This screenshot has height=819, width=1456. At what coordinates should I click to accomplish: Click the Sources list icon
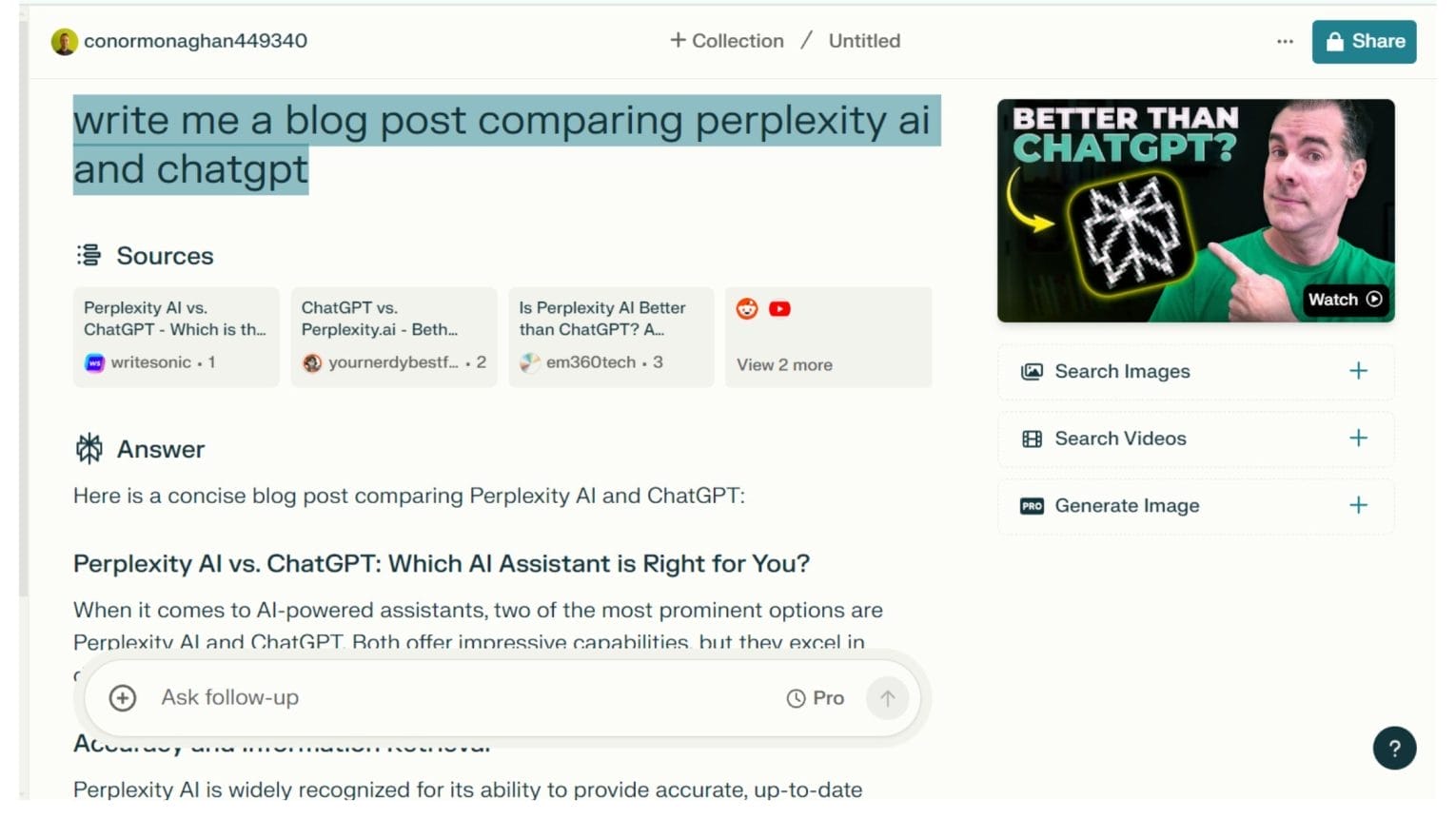pos(87,255)
